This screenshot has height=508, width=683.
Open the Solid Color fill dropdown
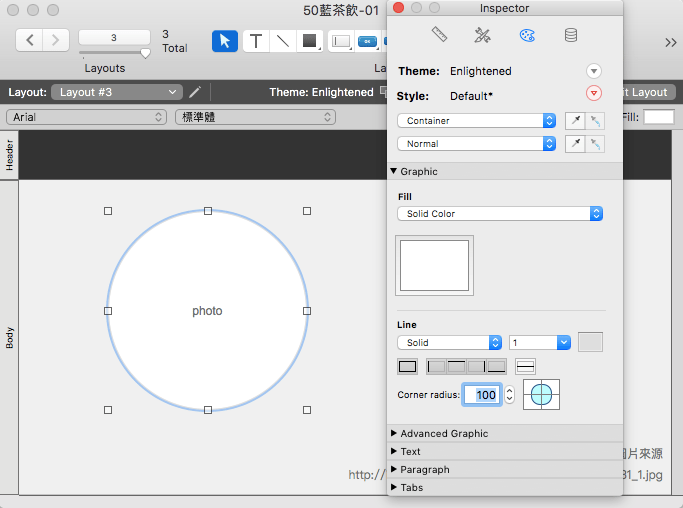tap(500, 214)
